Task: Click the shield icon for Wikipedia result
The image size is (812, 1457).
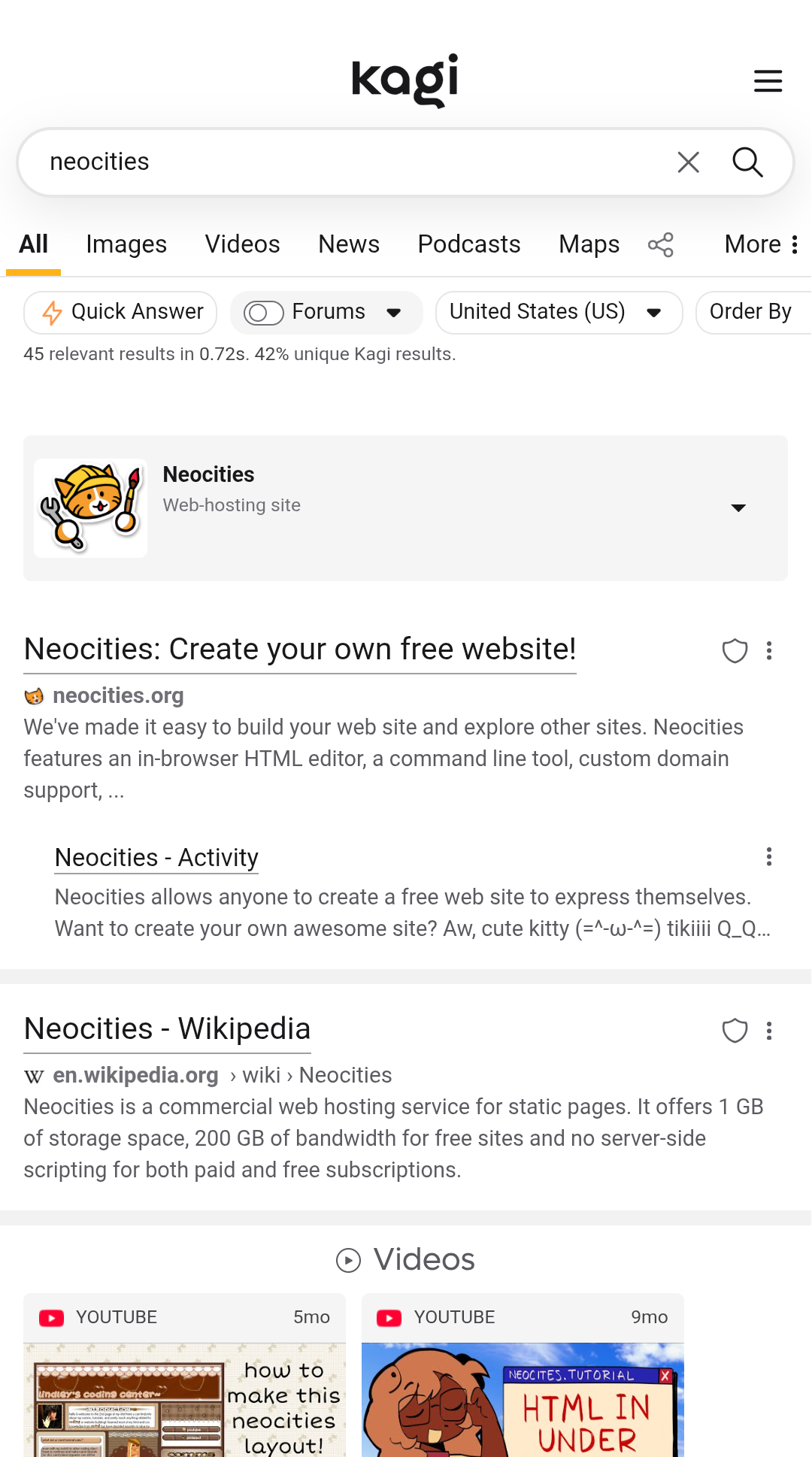Action: point(735,1030)
